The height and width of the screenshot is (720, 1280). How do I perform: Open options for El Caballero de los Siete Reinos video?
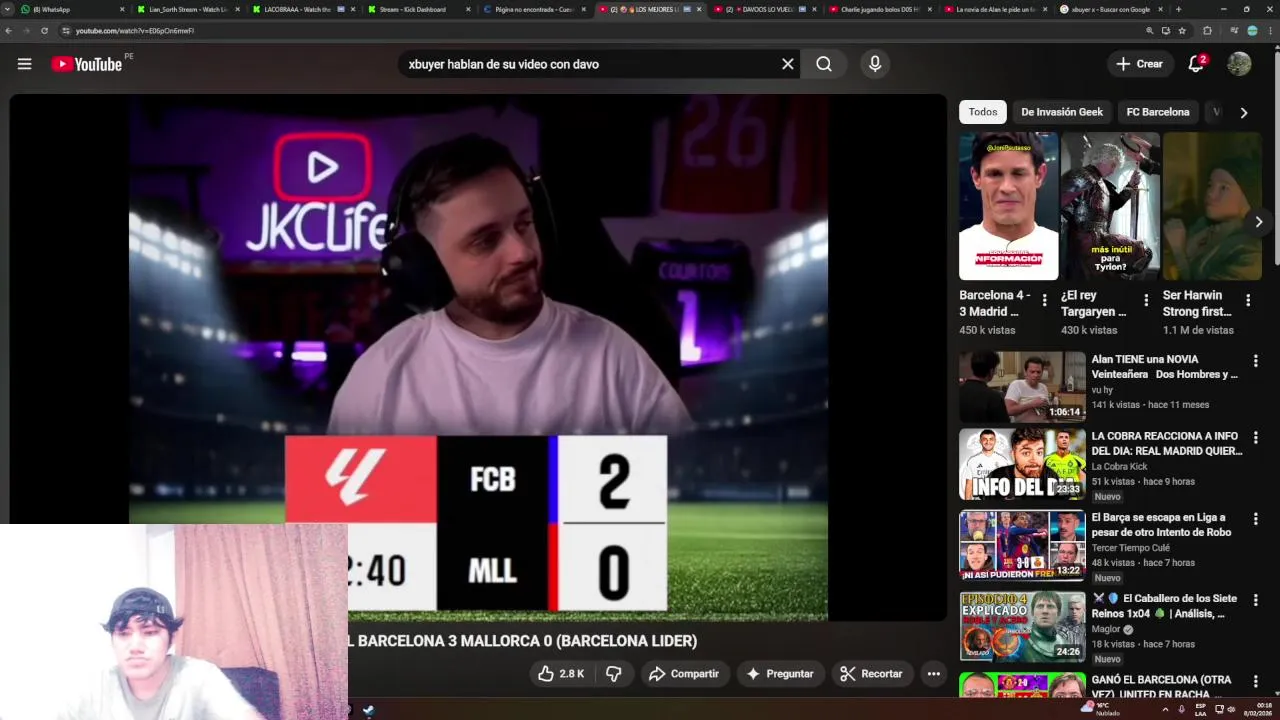[1255, 600]
